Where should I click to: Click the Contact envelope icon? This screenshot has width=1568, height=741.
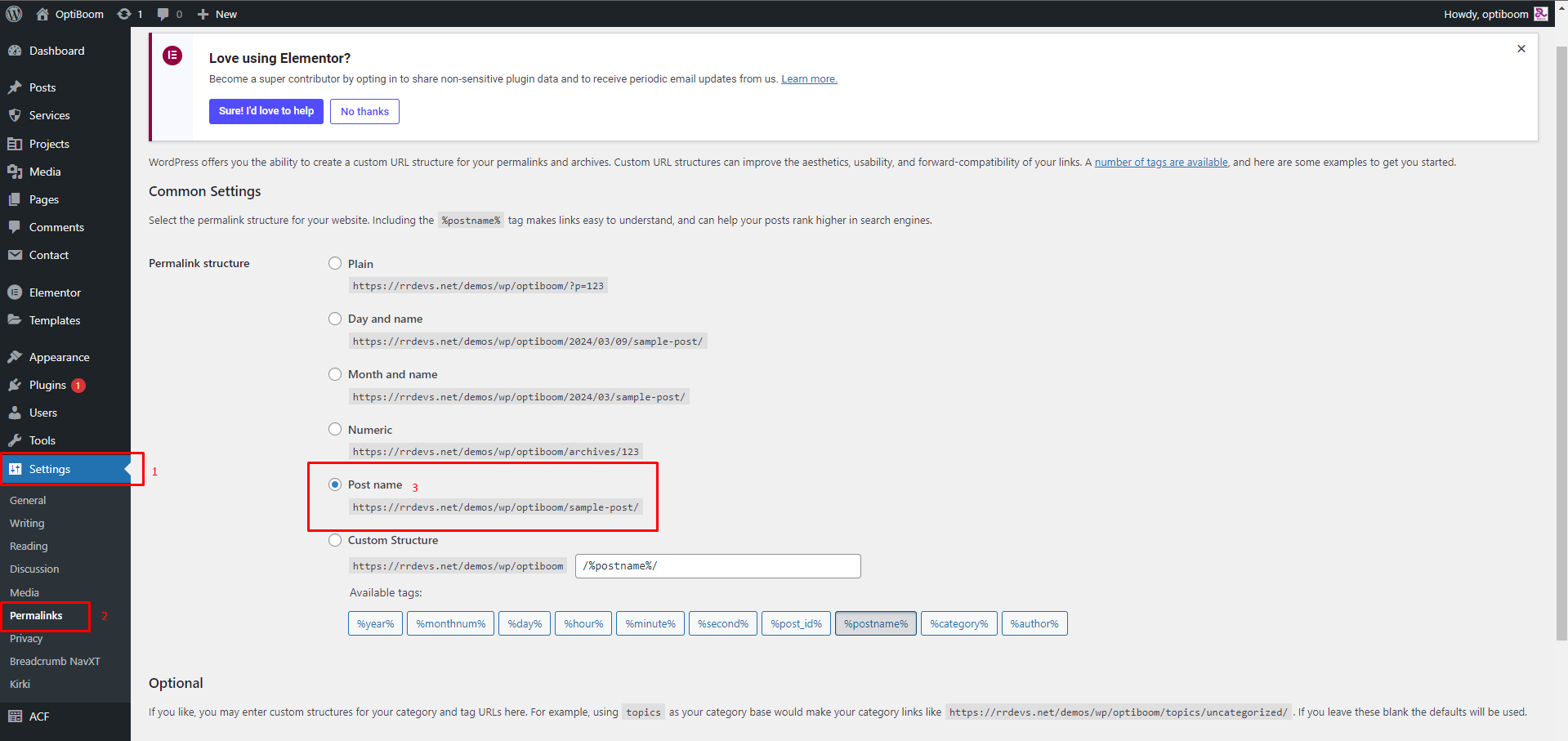point(15,255)
